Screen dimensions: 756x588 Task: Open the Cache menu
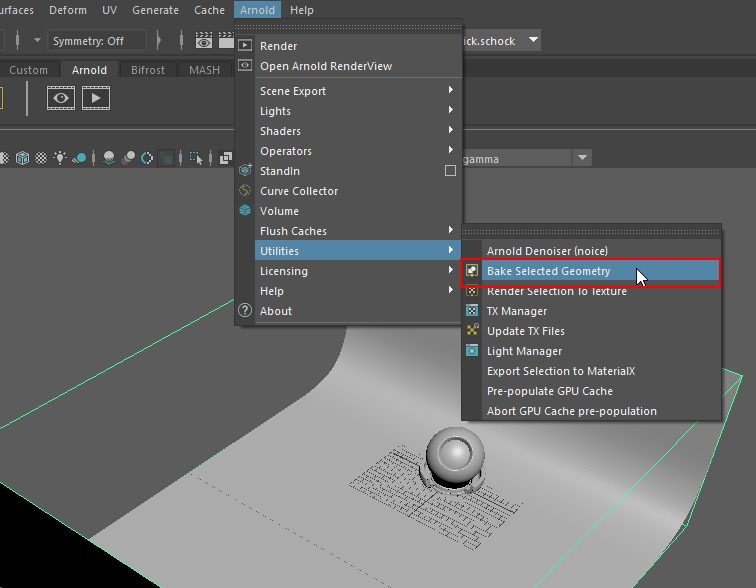click(209, 10)
